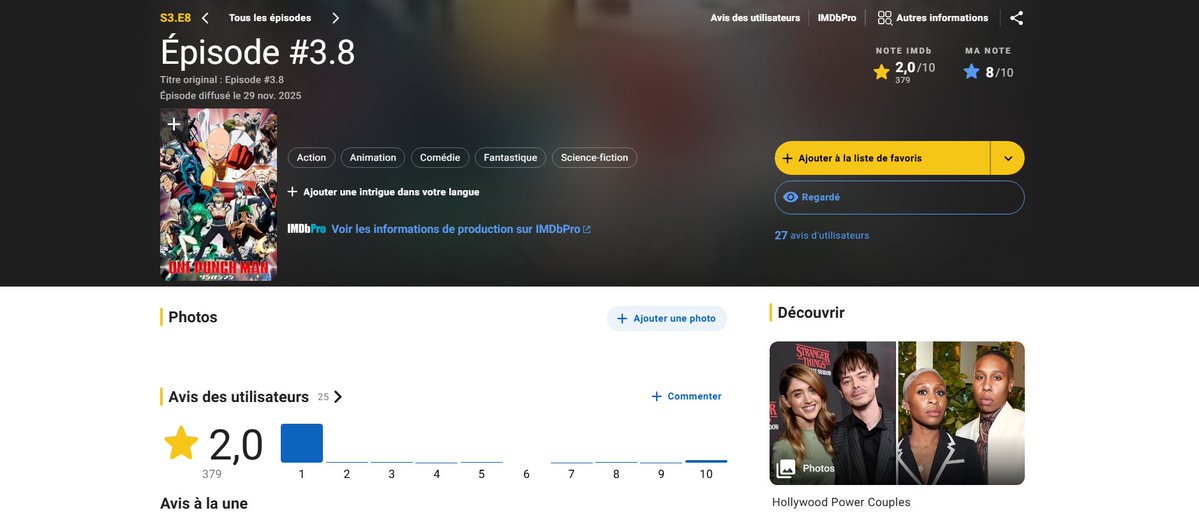Open Hollywood Power Couples photo gallery
The height and width of the screenshot is (515, 1199).
tap(897, 413)
